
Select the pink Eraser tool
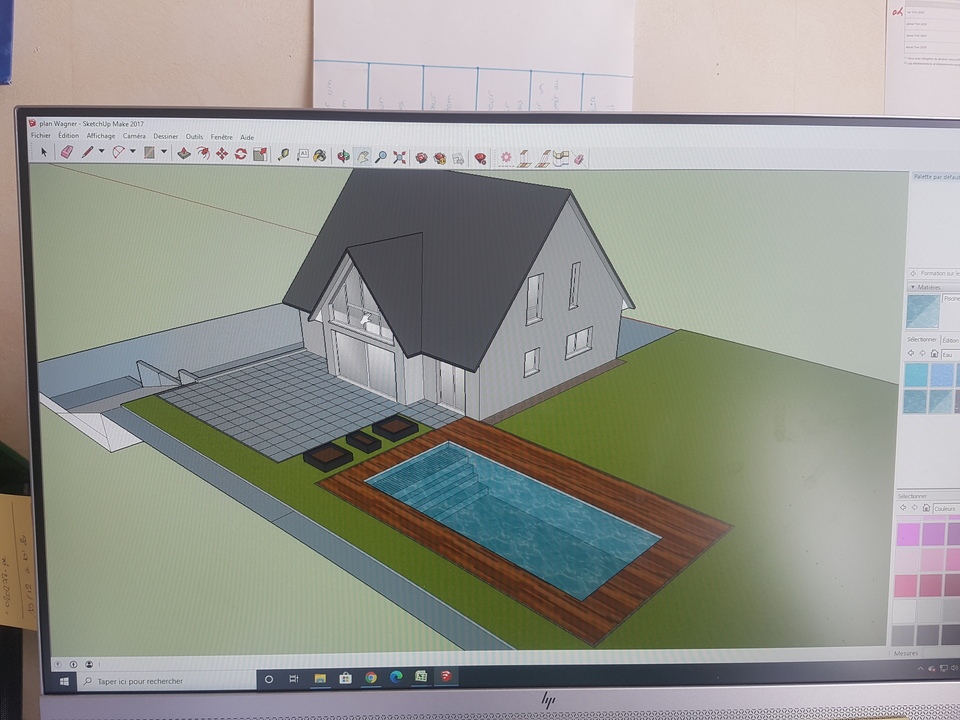67,152
